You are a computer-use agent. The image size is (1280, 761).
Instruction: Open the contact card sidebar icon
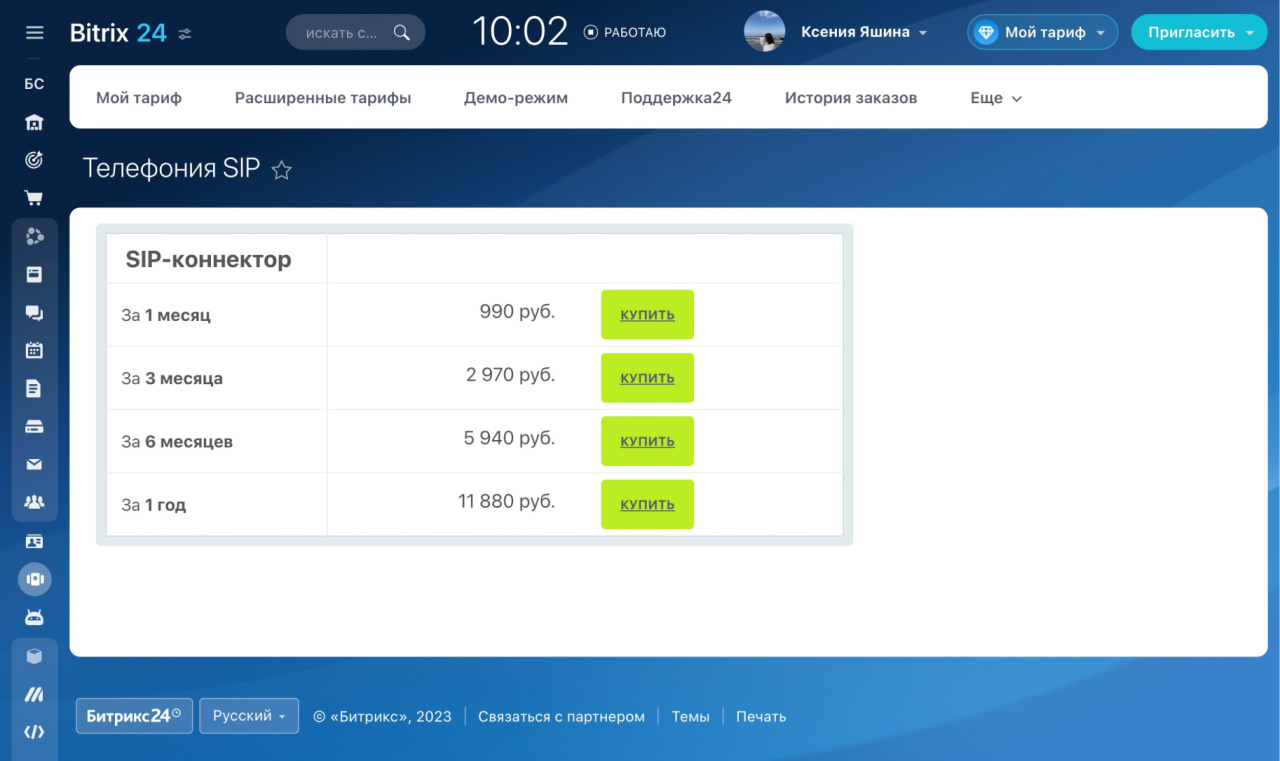tap(34, 541)
